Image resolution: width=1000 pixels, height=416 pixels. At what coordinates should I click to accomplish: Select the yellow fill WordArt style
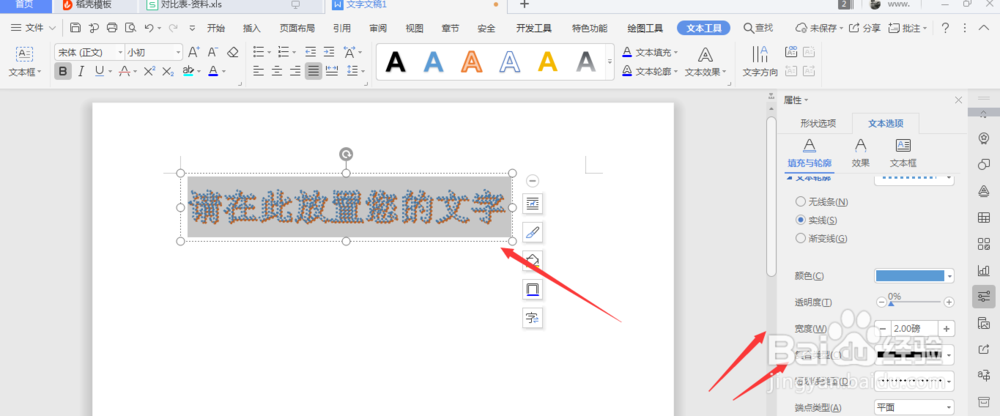(x=548, y=62)
